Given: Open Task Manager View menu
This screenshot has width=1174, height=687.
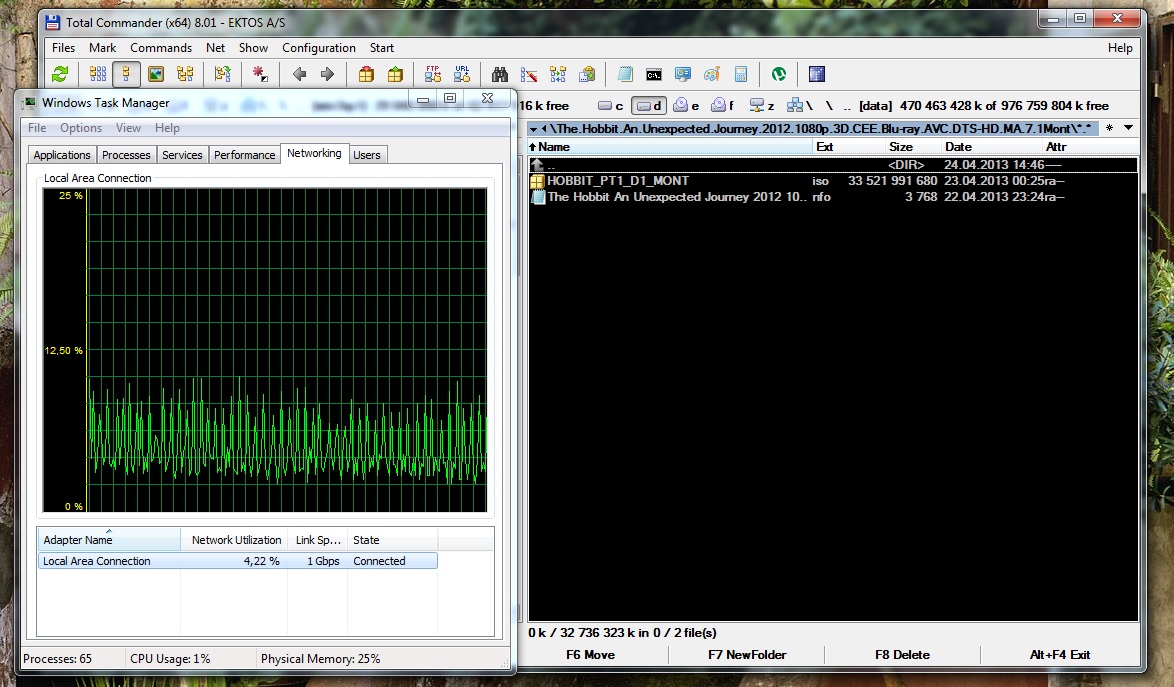Looking at the screenshot, I should (128, 128).
